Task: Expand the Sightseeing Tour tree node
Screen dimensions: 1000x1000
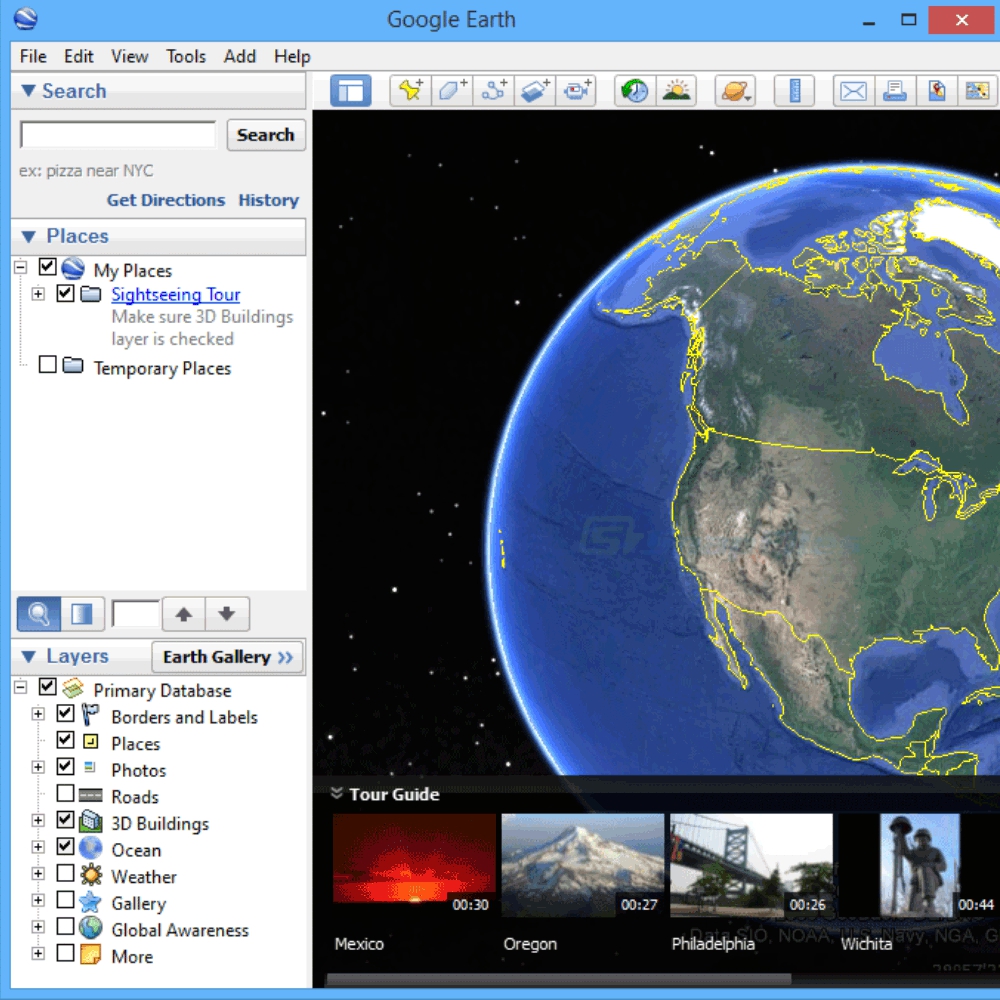Action: pos(38,294)
